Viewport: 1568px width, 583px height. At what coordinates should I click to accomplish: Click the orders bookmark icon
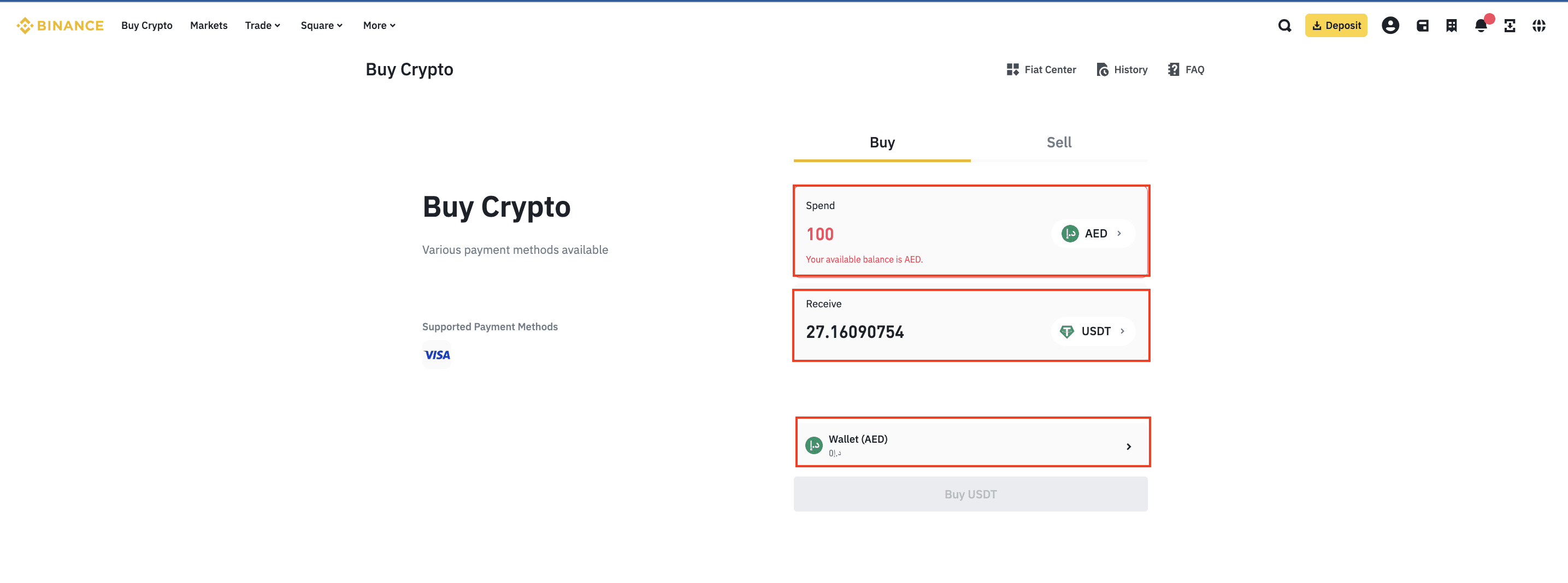1451,26
